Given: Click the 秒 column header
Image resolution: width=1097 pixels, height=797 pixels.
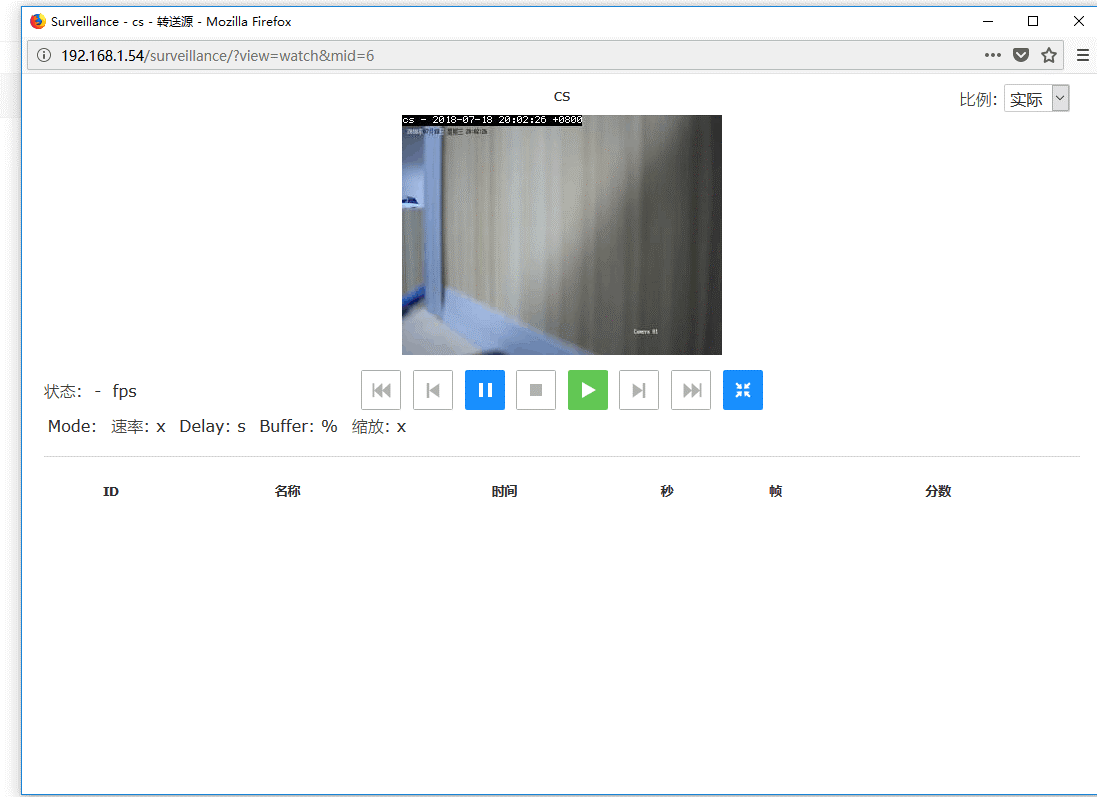Looking at the screenshot, I should pyautogui.click(x=666, y=491).
